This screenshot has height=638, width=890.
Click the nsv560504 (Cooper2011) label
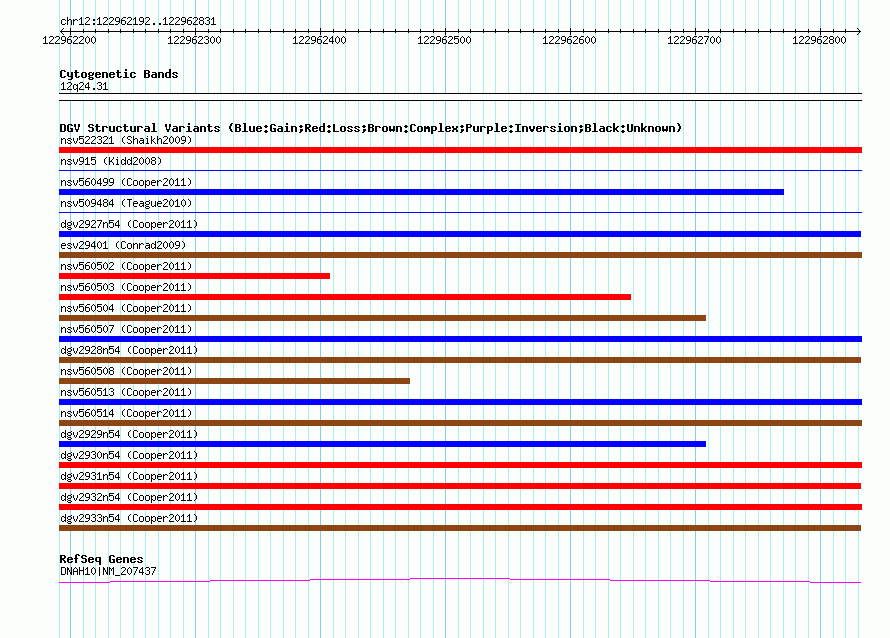coord(126,308)
